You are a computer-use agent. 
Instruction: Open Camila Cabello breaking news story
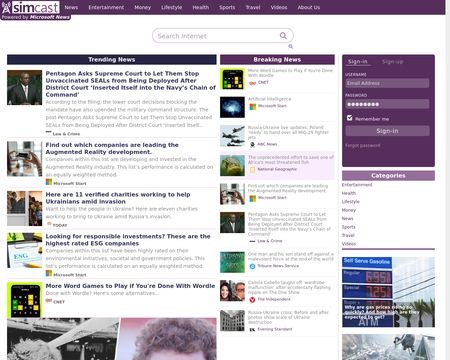point(289,287)
